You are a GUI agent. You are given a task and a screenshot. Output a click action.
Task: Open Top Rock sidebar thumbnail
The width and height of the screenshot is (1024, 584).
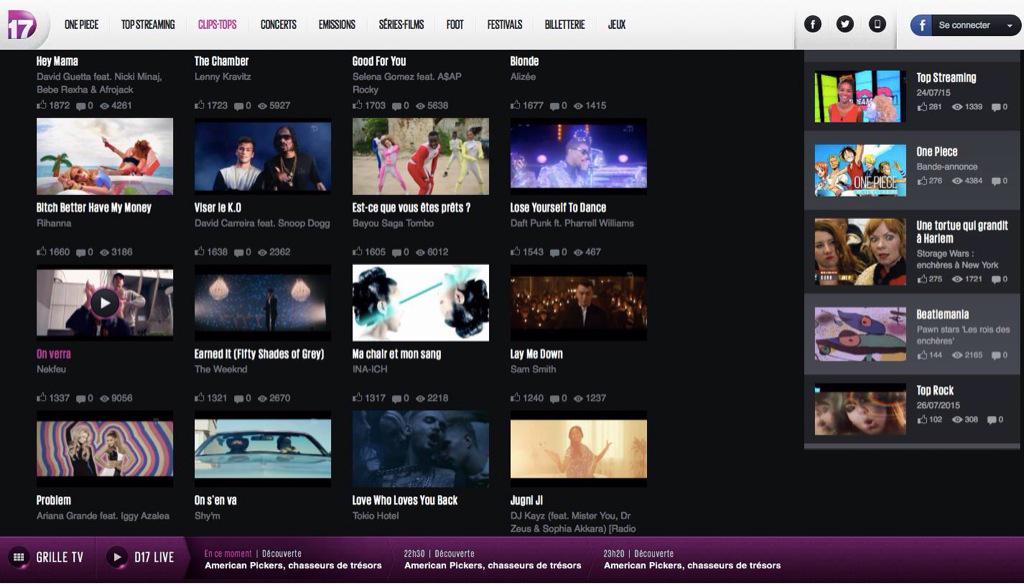(x=860, y=410)
